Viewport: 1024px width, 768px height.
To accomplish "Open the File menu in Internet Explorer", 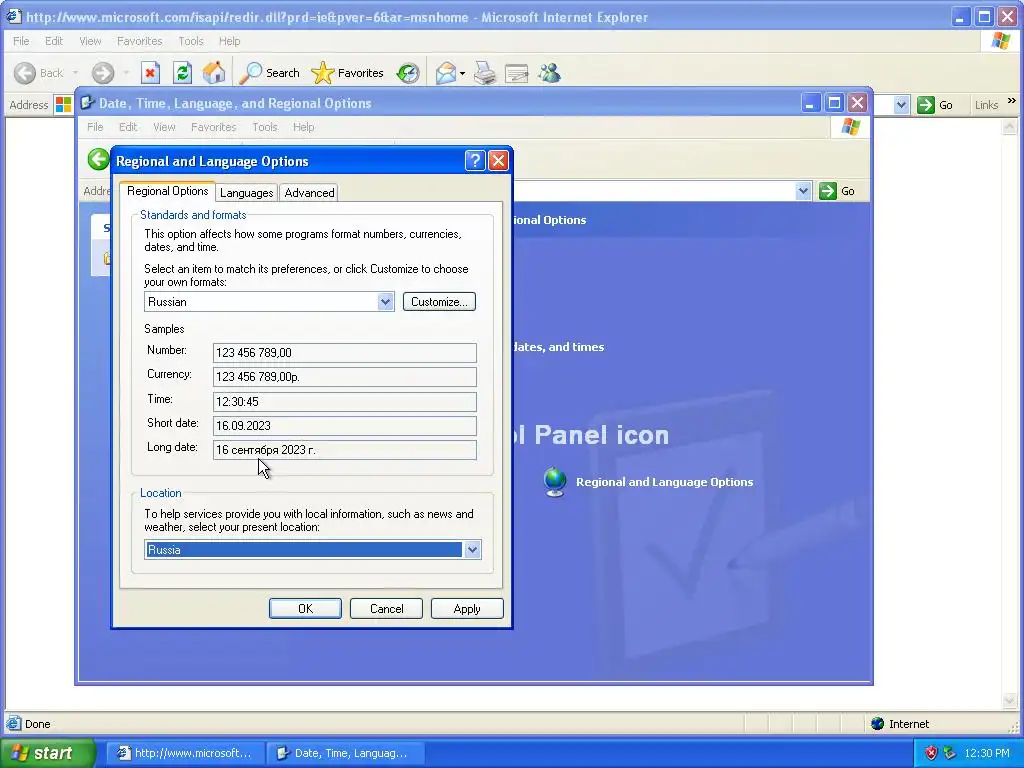I will tap(21, 40).
